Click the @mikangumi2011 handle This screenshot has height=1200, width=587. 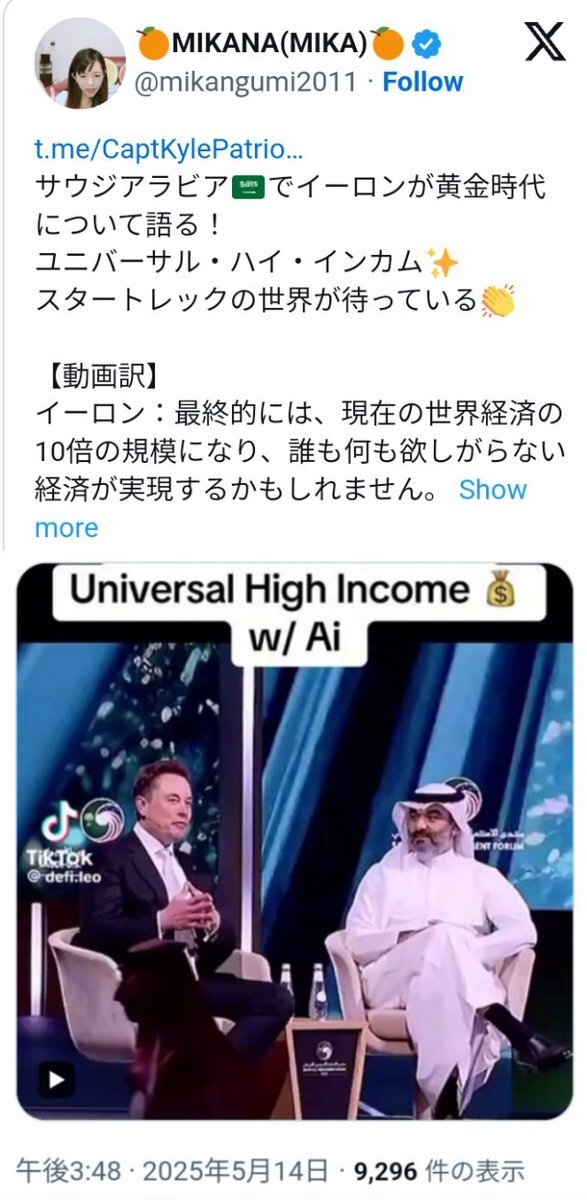247,82
